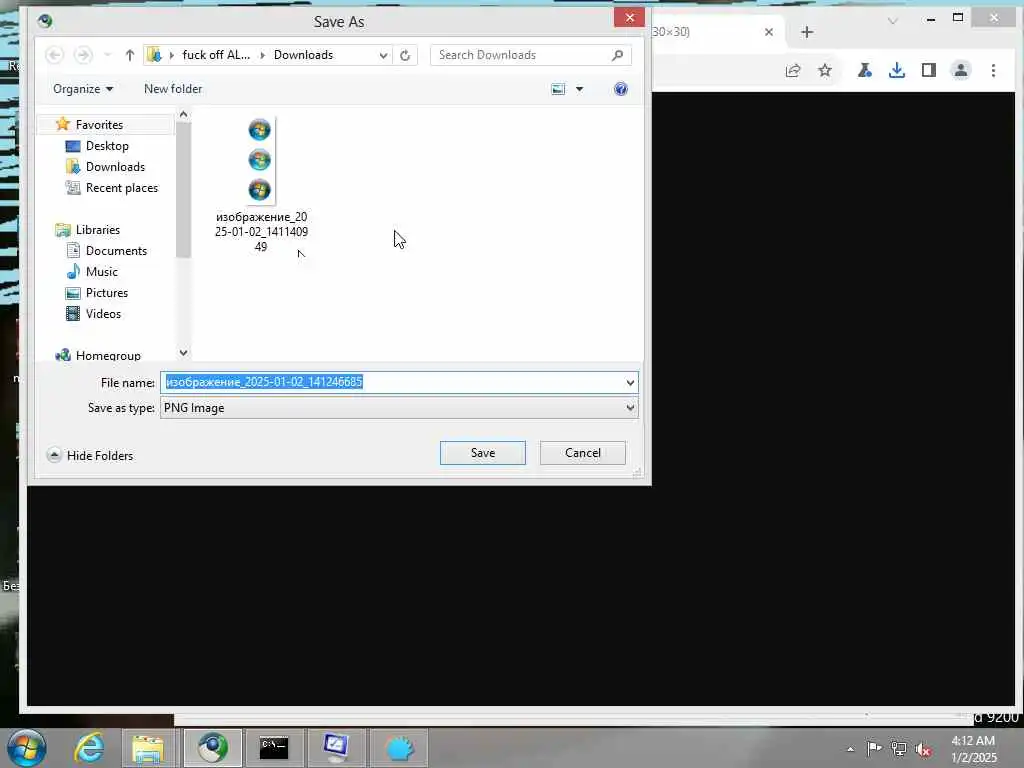Expand the File name history dropdown arrow
1024x768 pixels.
coord(630,382)
